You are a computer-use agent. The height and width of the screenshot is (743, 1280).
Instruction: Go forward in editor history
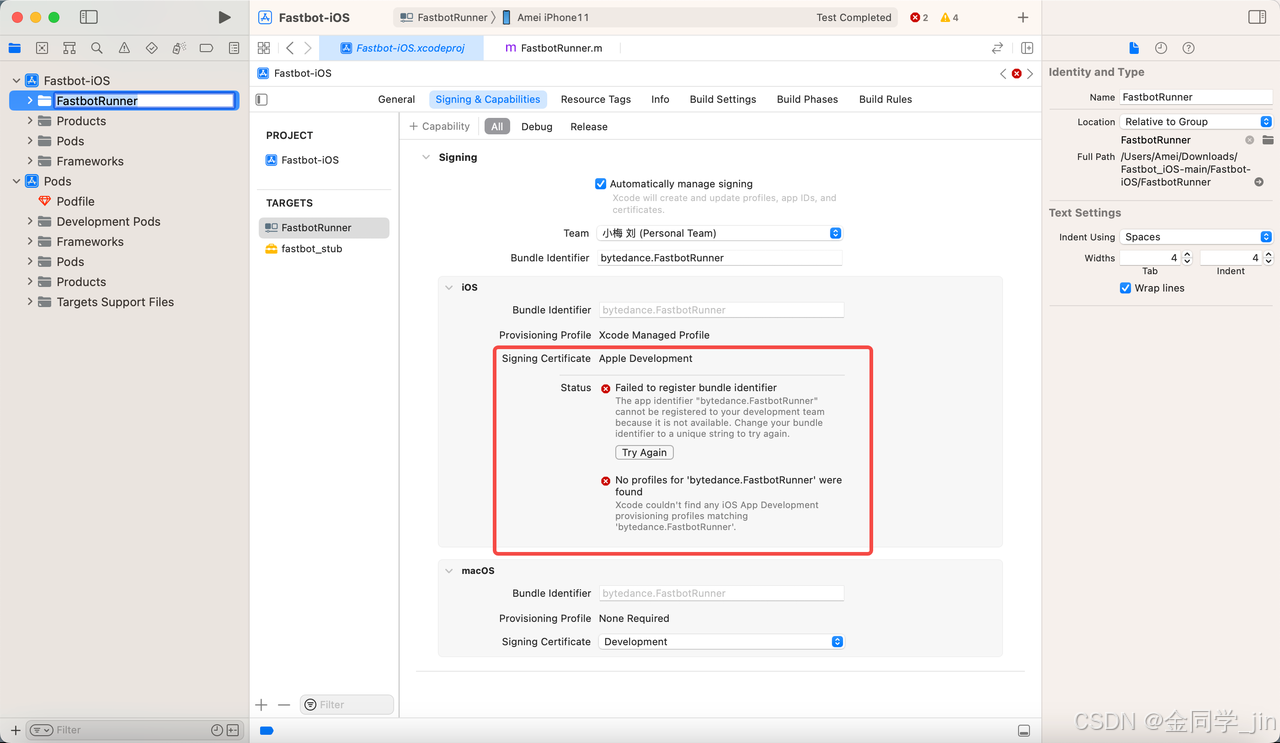pos(308,48)
